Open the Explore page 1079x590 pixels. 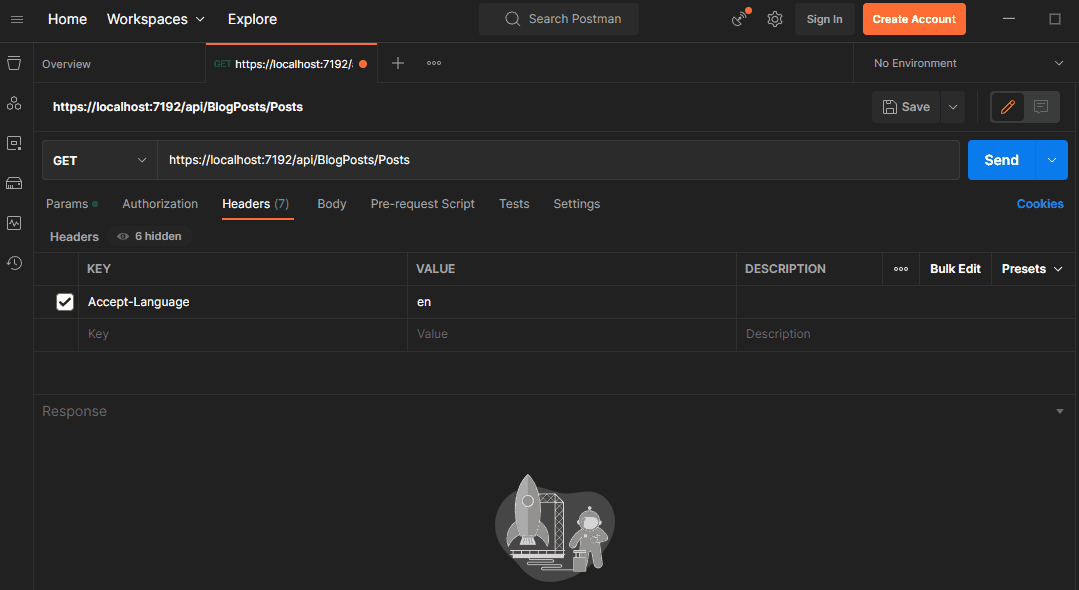[x=253, y=19]
